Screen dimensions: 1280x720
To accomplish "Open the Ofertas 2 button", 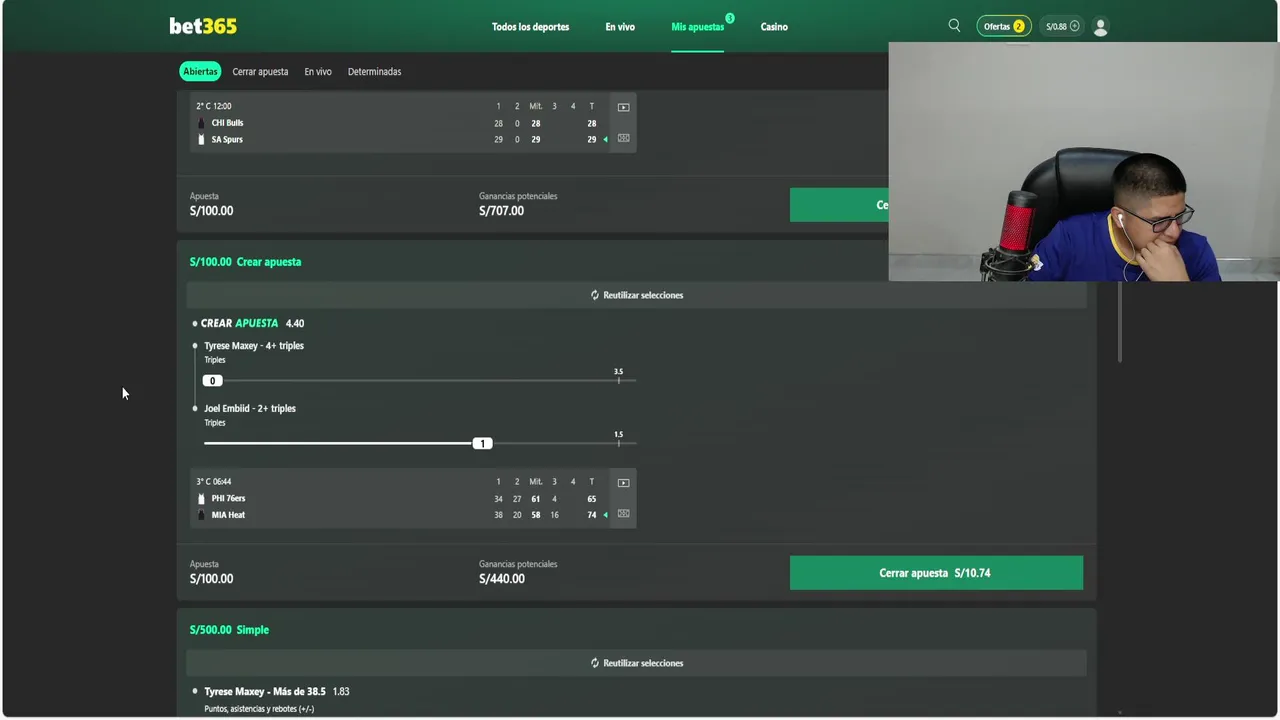I will pos(1003,27).
